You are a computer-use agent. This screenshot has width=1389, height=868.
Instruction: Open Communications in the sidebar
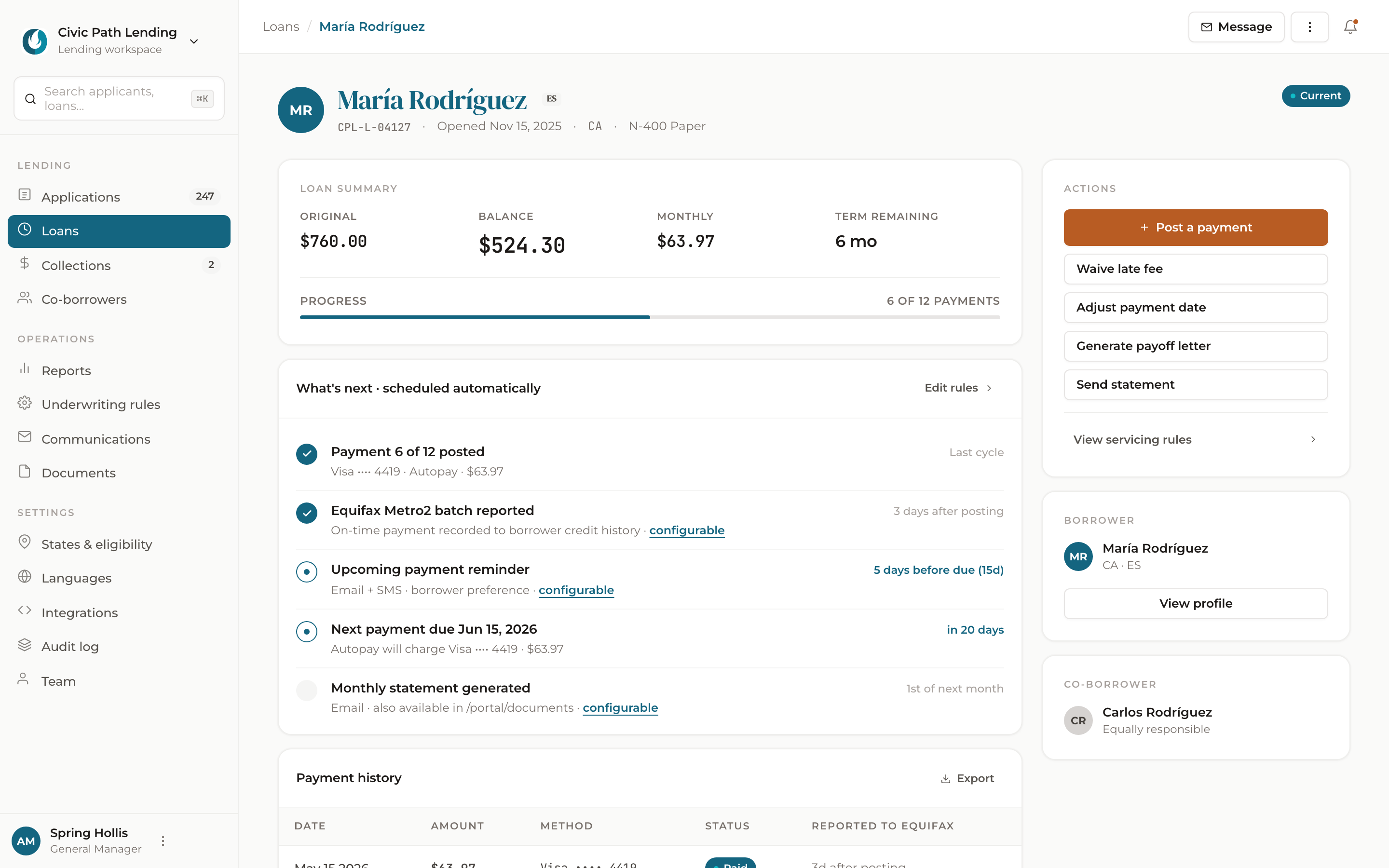pyautogui.click(x=119, y=439)
